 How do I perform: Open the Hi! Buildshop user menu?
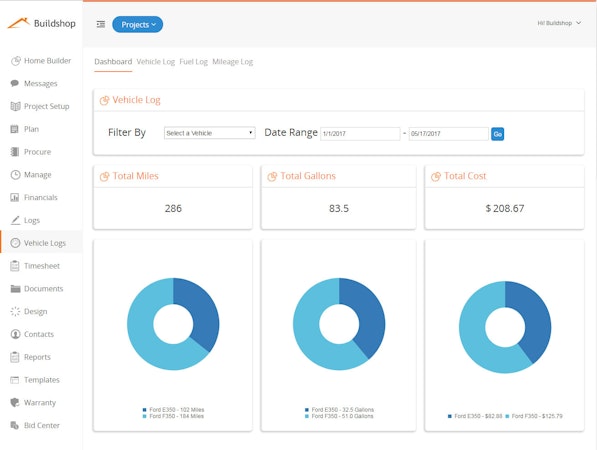point(559,23)
